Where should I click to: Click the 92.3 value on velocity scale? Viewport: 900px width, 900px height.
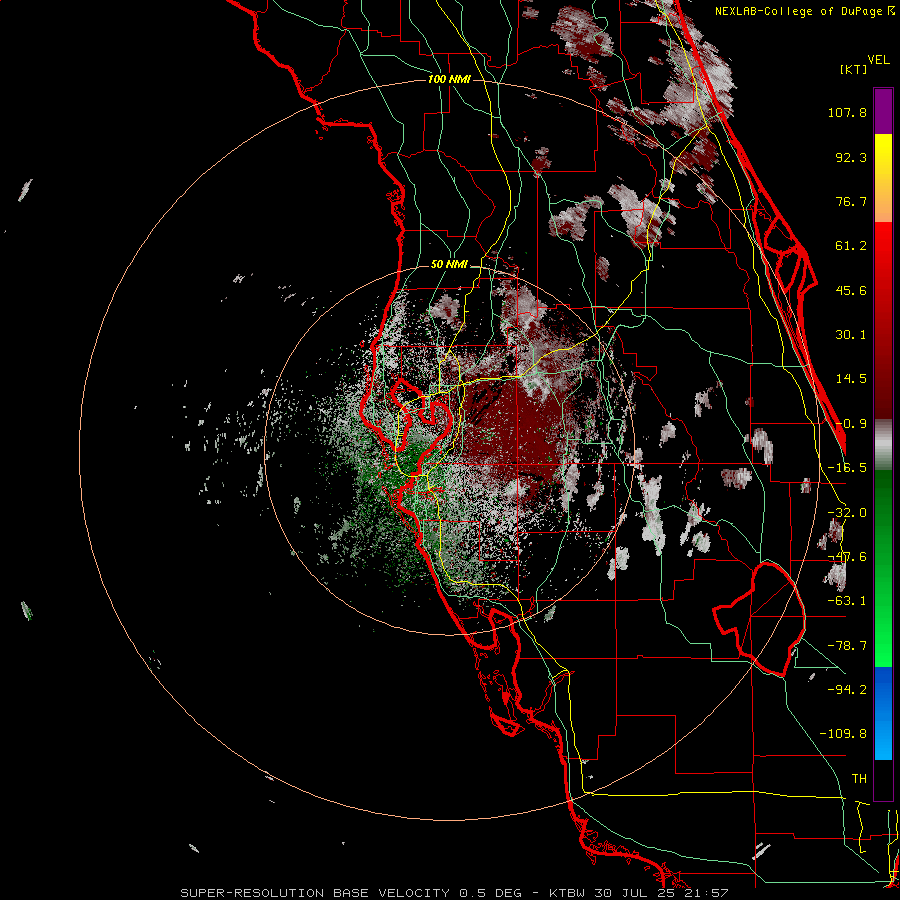point(851,157)
